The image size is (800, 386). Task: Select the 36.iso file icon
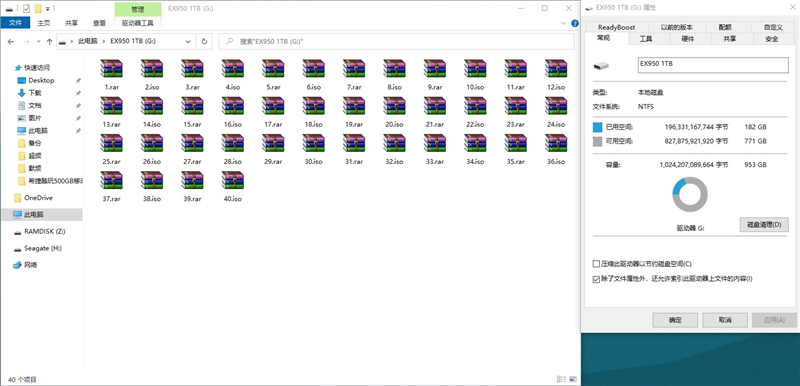tap(556, 144)
